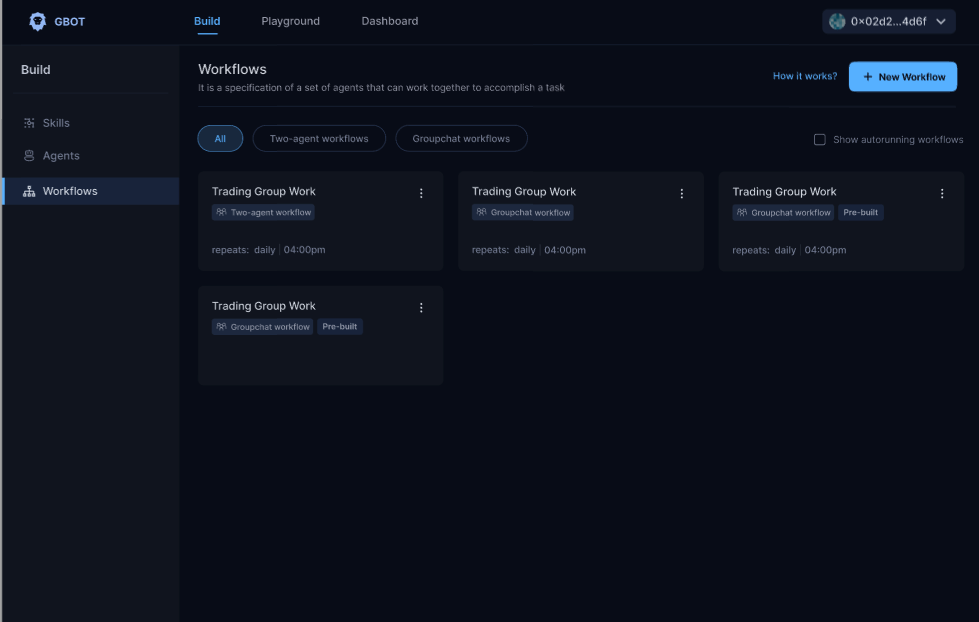Filter by Two-agent workflows

coord(319,139)
